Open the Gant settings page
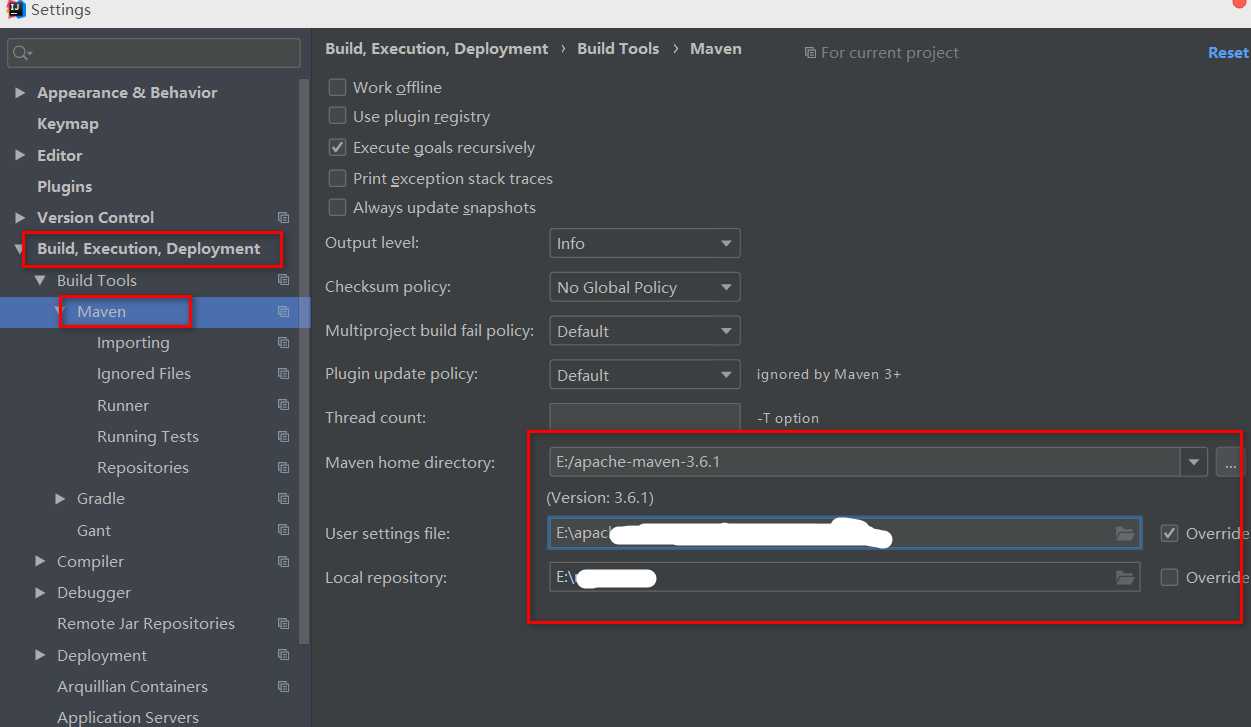The width and height of the screenshot is (1251, 727). click(x=94, y=531)
